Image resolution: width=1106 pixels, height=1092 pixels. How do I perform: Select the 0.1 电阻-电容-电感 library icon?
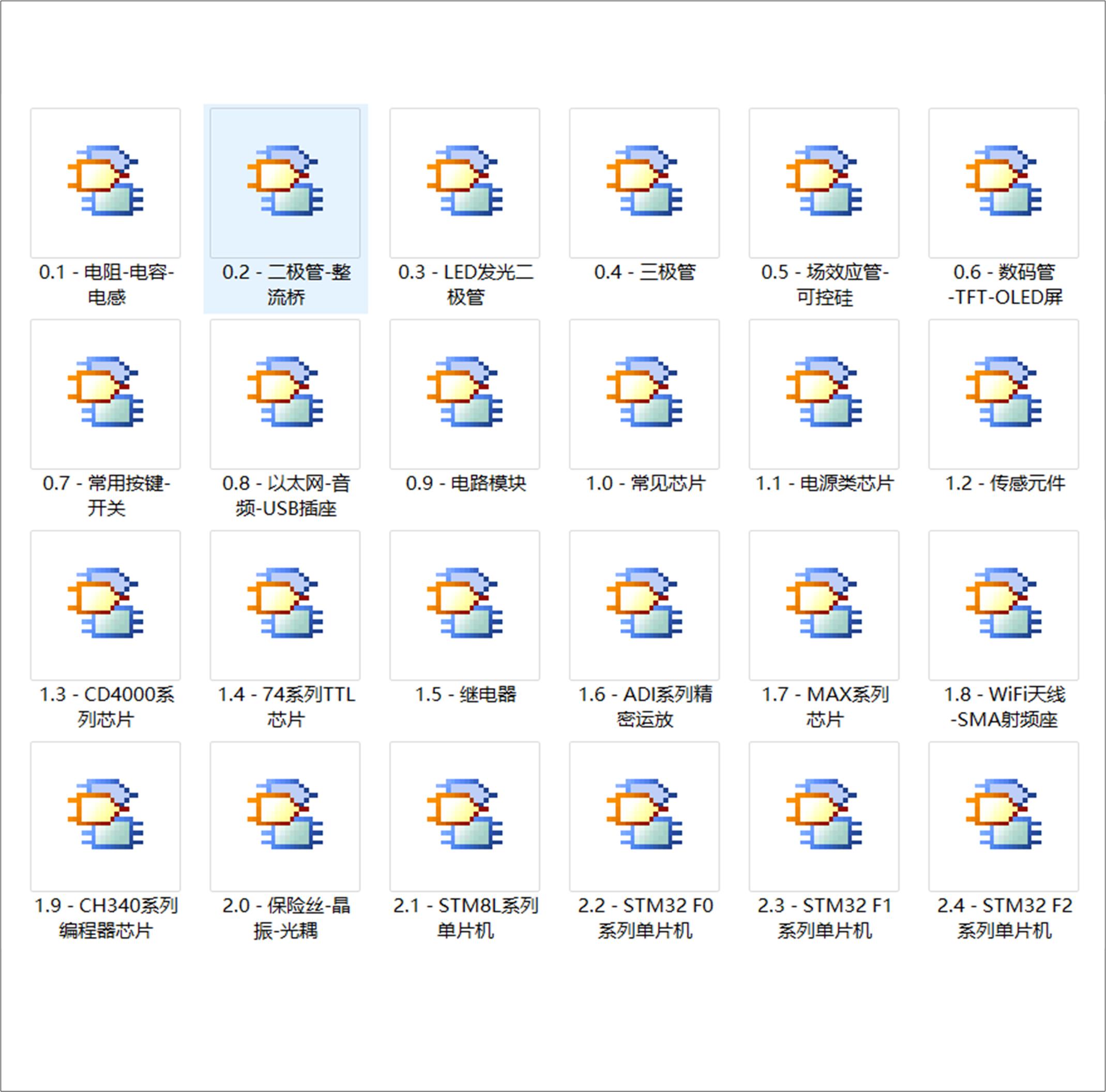pos(105,183)
